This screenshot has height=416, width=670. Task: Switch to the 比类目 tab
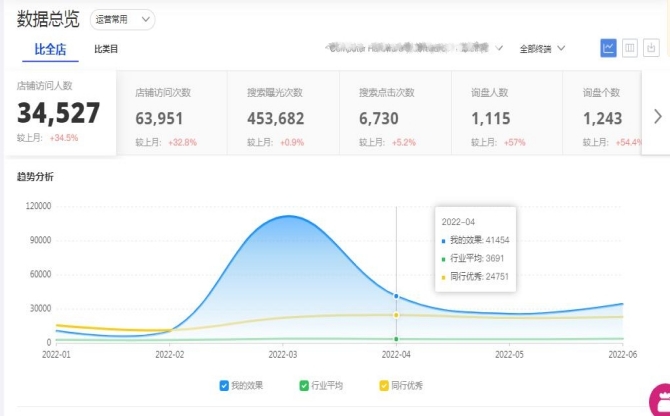[106, 49]
